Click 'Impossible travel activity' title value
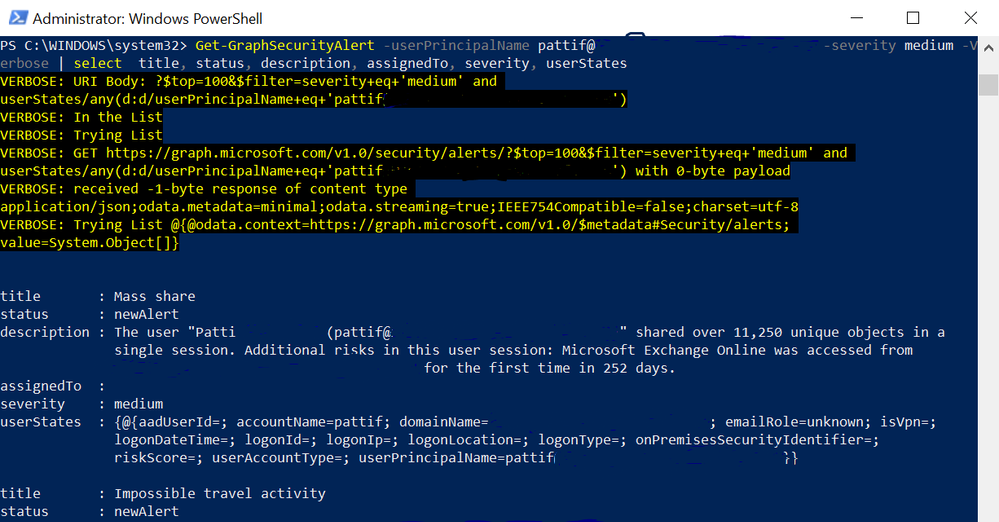999x522 pixels. point(220,493)
